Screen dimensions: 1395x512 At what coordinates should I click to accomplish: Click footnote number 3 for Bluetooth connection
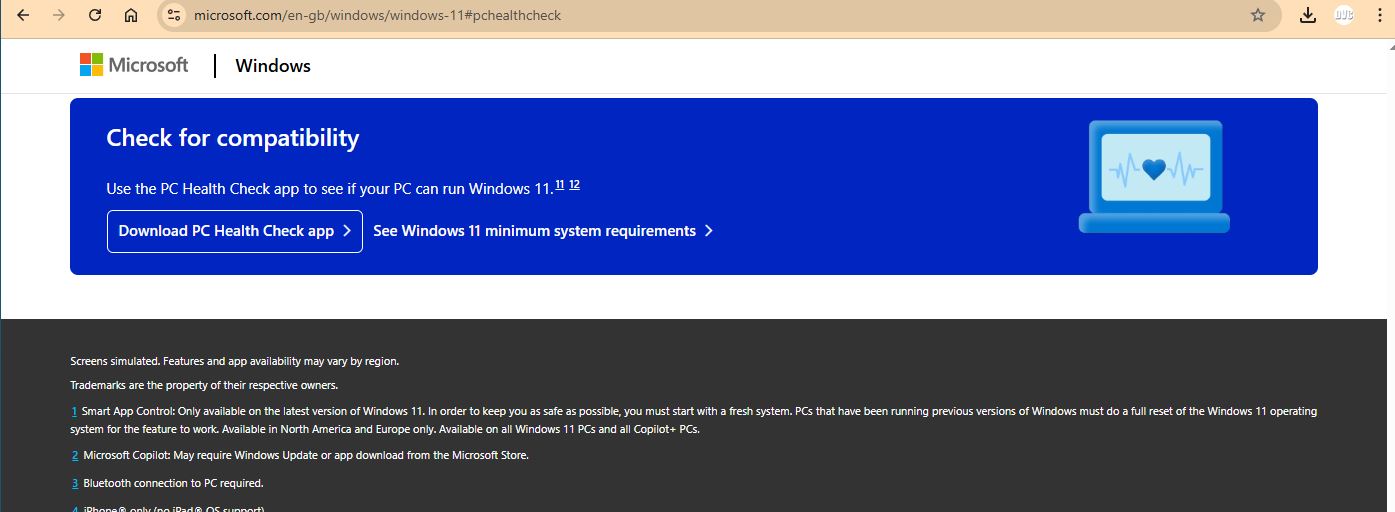pos(74,483)
